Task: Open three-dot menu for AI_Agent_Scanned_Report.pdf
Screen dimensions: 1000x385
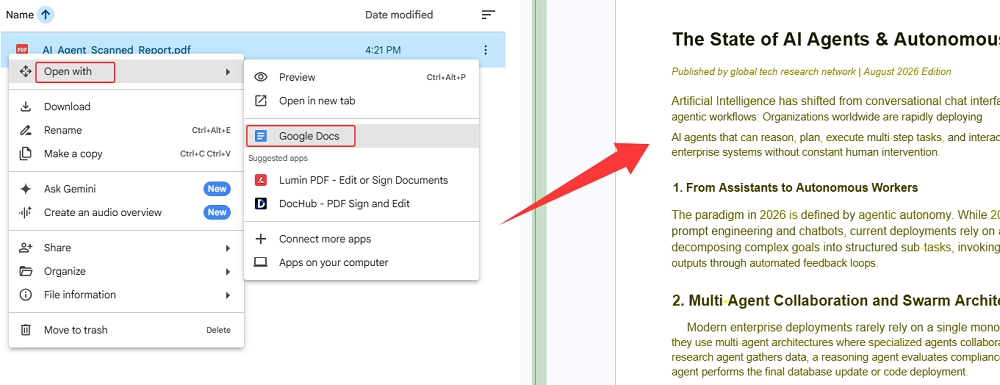Action: coord(486,50)
